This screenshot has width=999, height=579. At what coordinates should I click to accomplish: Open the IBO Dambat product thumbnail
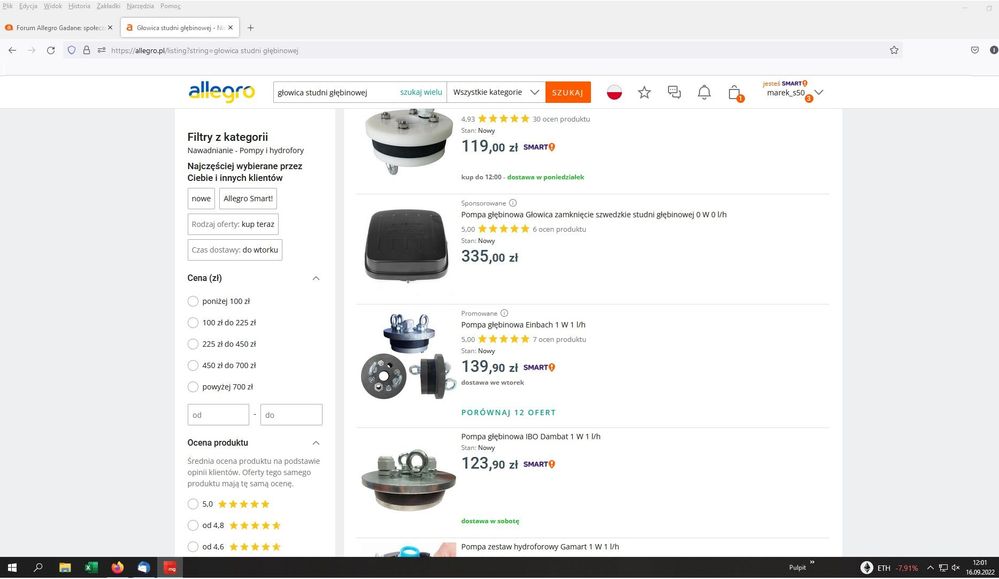[x=408, y=480]
